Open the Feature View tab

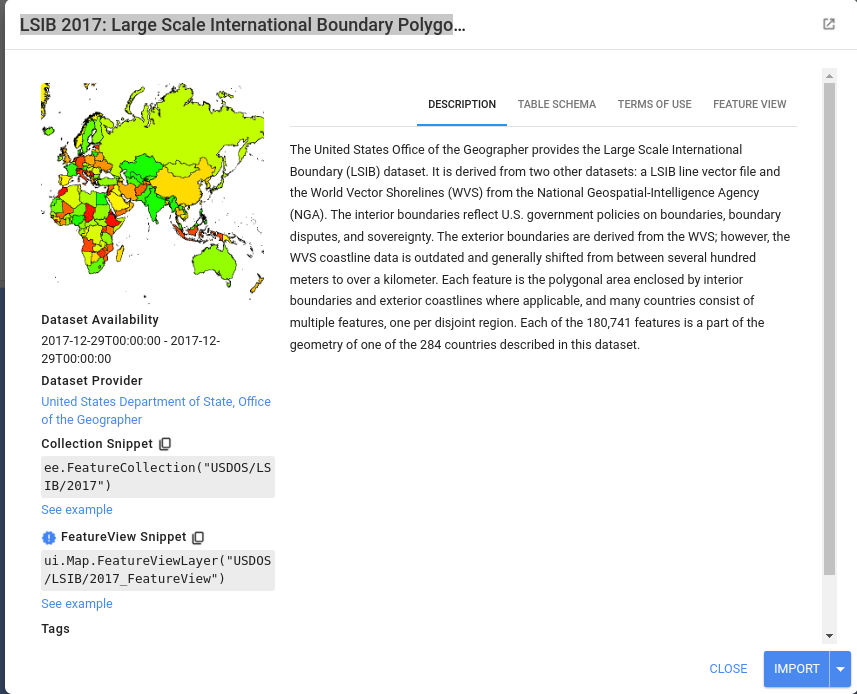tap(749, 104)
